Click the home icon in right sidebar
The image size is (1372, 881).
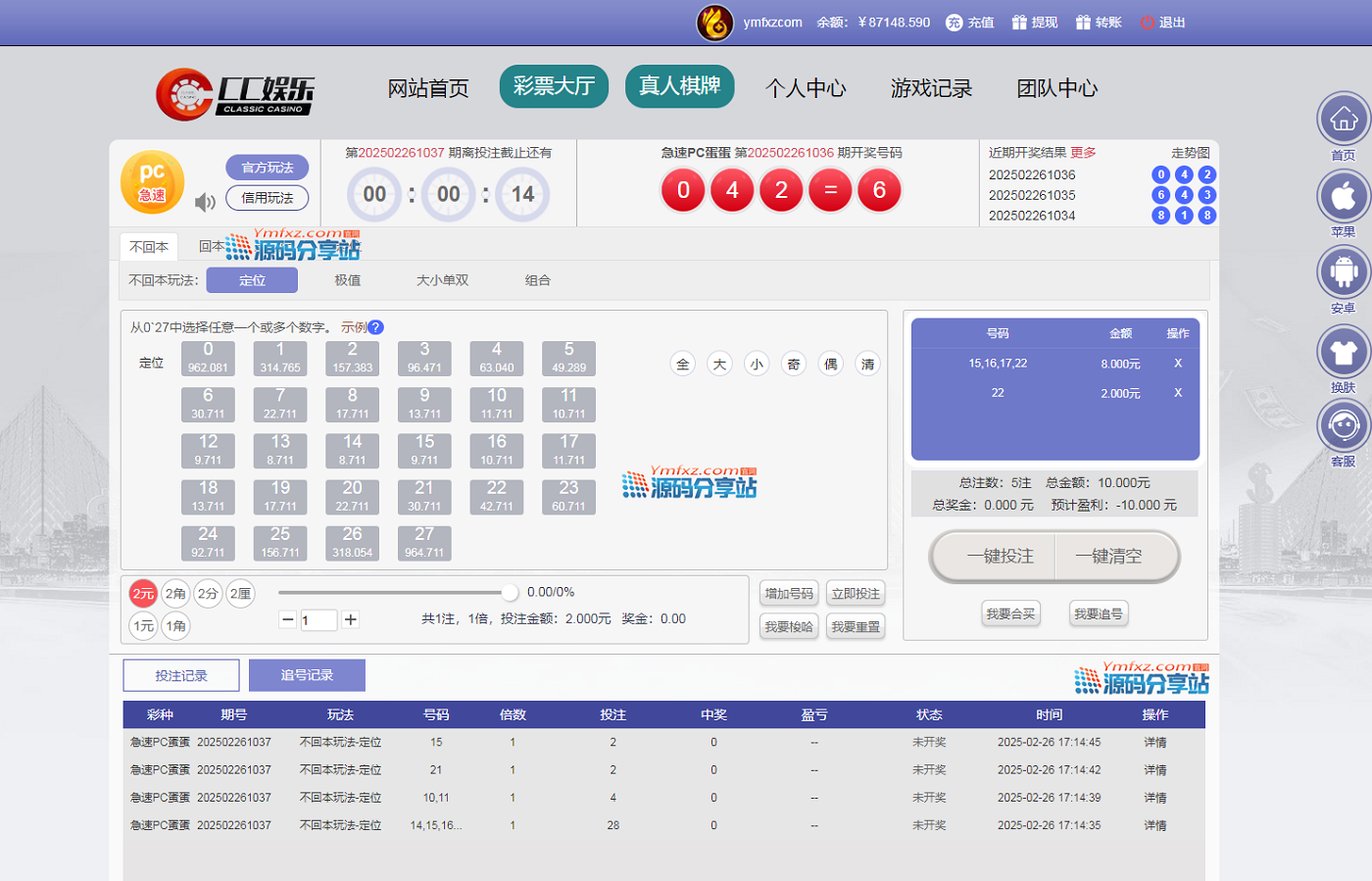(x=1343, y=120)
